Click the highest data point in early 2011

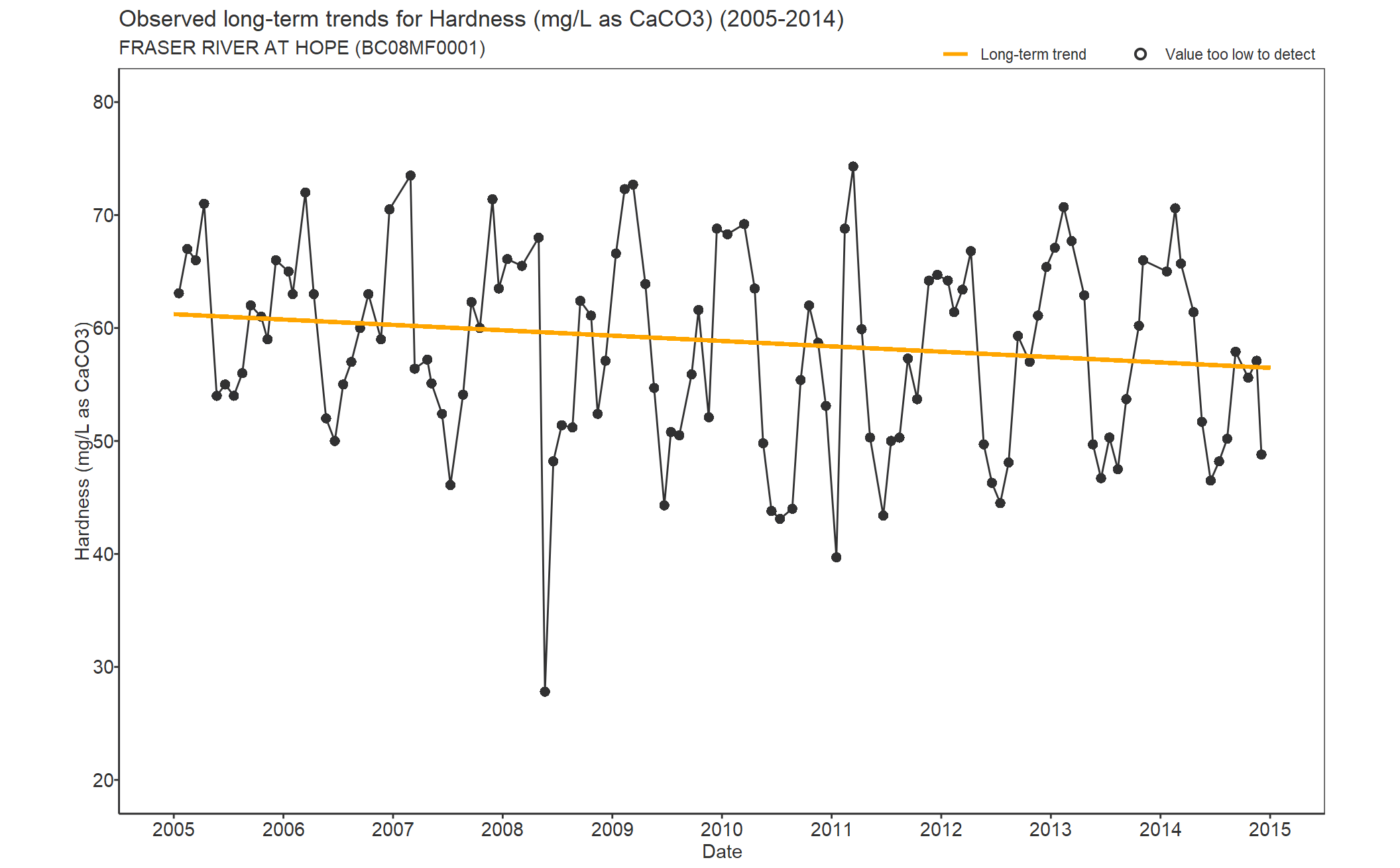pos(853,166)
